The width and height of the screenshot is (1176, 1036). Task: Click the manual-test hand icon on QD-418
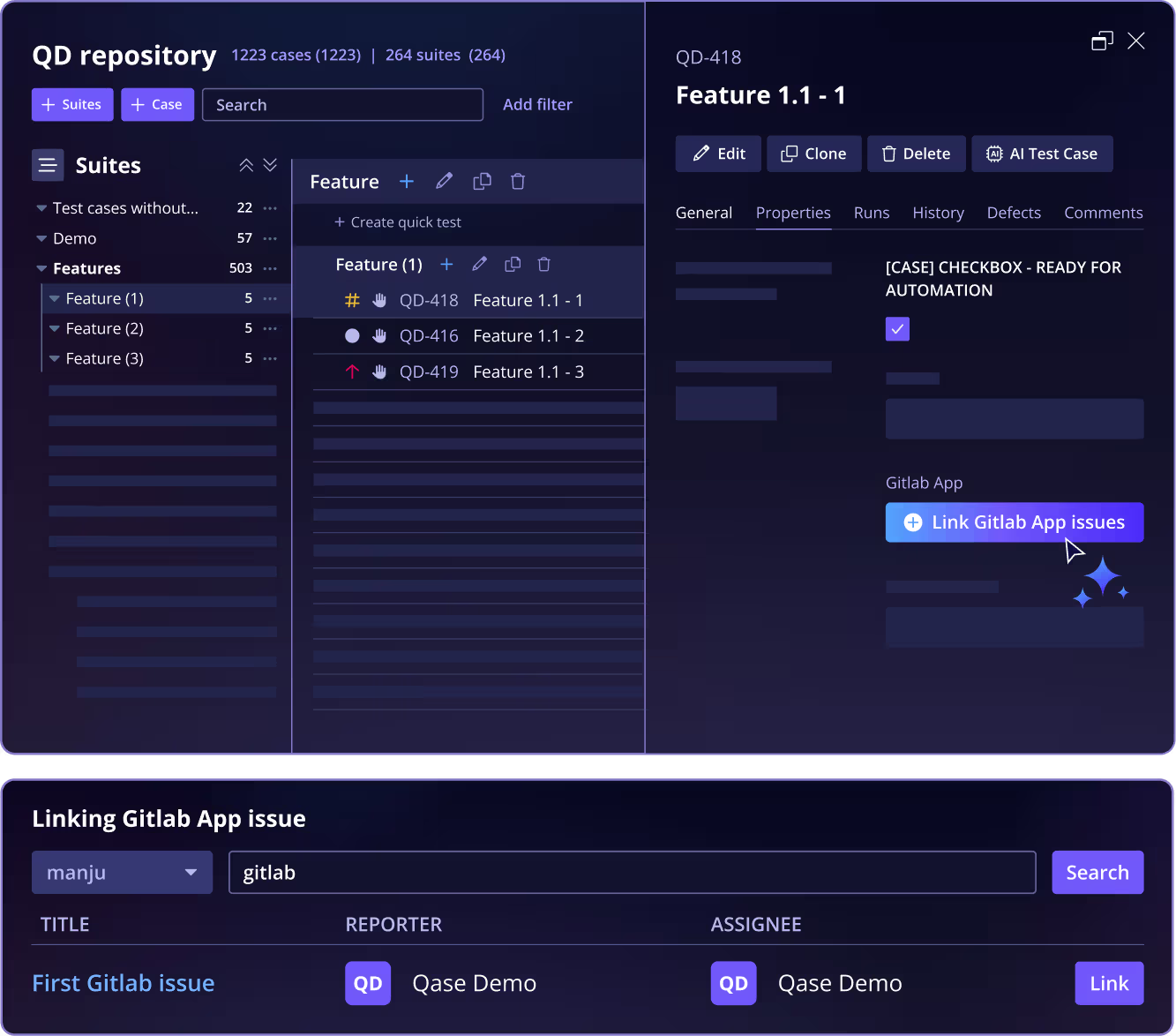[379, 300]
